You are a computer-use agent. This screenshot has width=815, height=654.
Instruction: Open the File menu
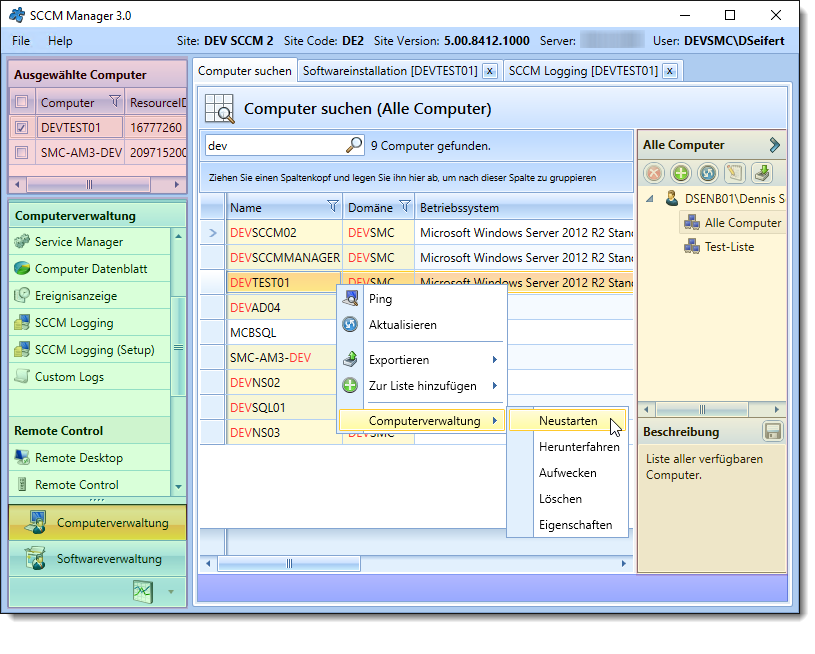click(x=21, y=41)
